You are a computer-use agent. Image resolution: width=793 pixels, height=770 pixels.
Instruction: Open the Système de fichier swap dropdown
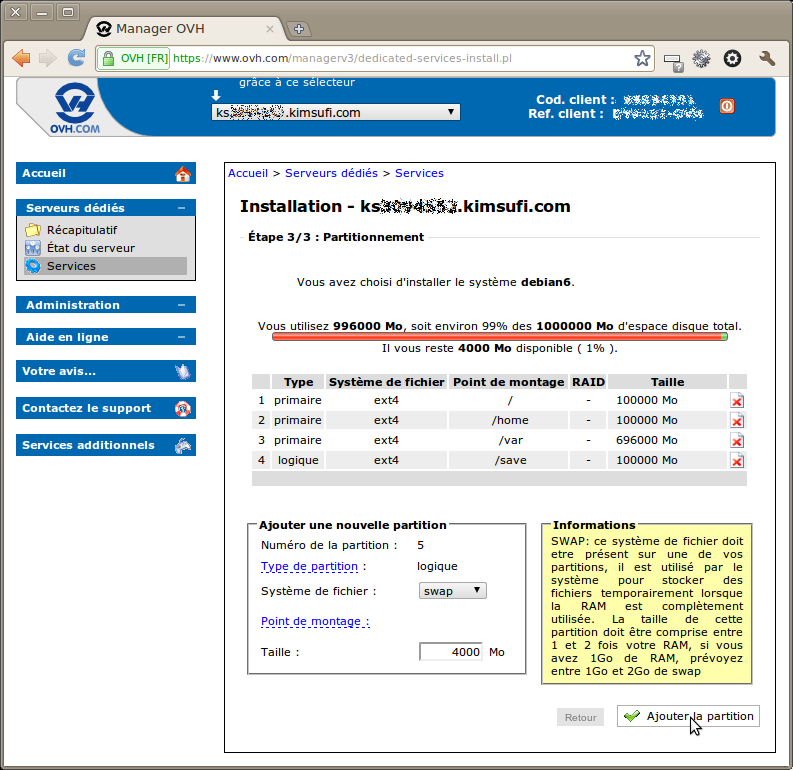pyautogui.click(x=453, y=591)
